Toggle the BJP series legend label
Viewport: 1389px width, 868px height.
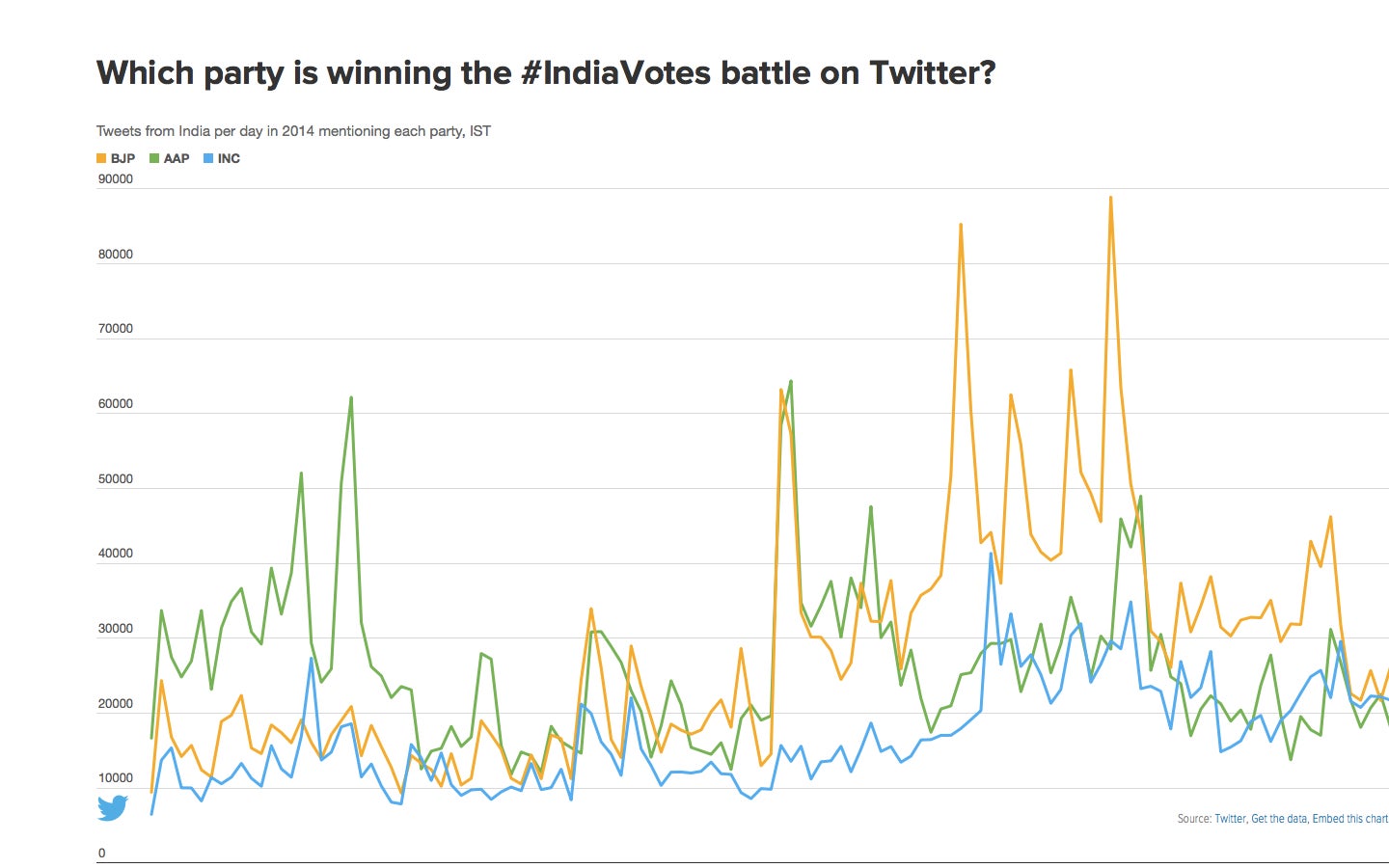click(123, 158)
